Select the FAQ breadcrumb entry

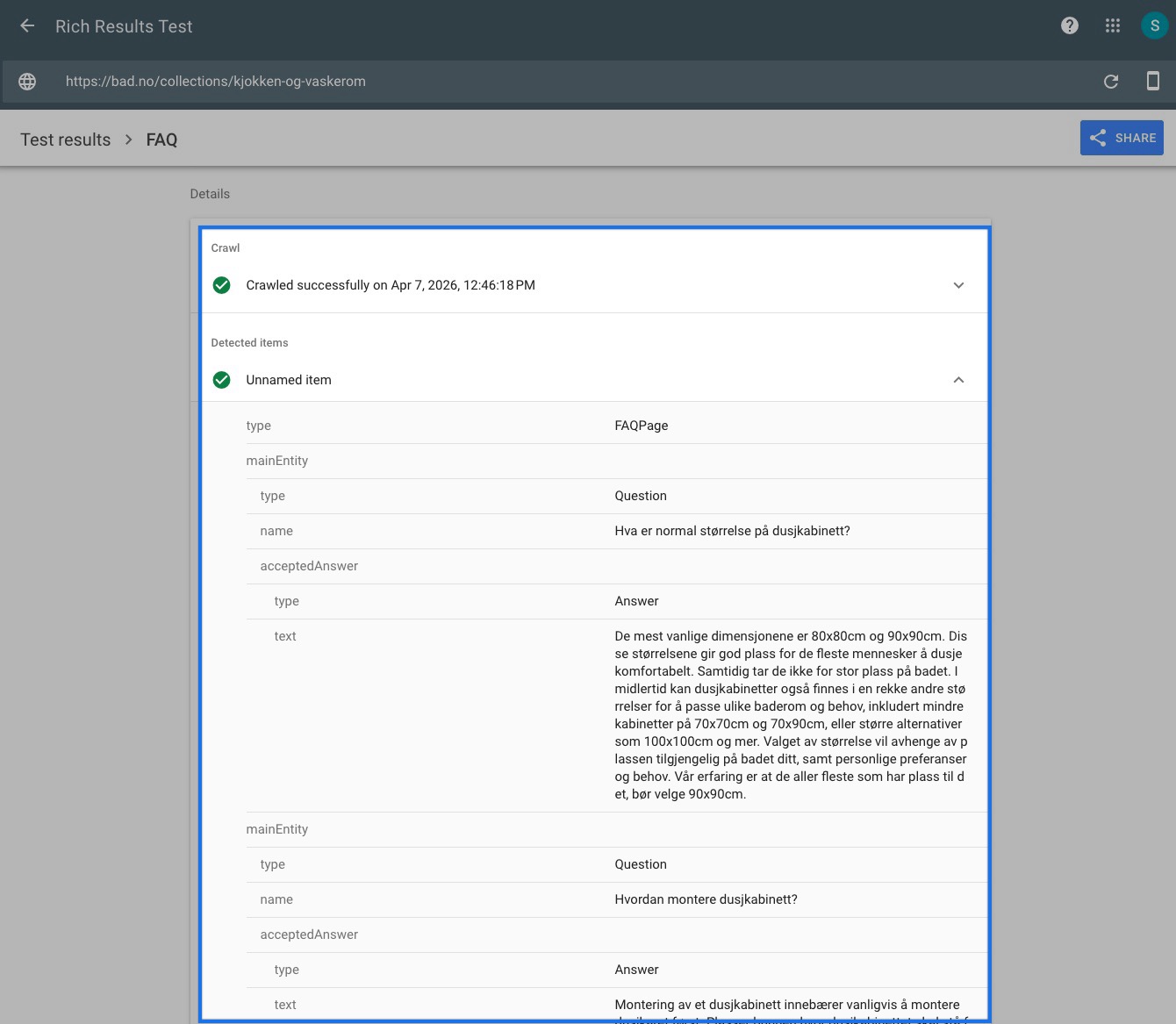(x=161, y=140)
